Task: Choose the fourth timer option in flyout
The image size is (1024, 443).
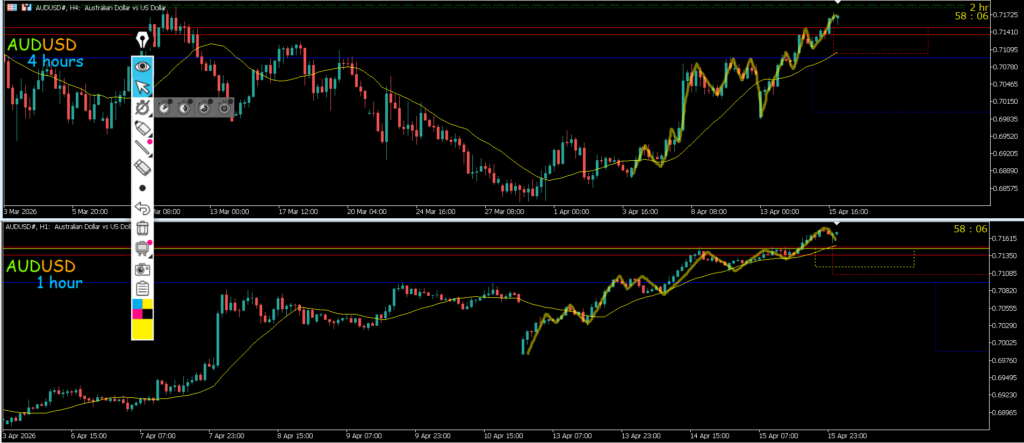Action: tap(224, 107)
